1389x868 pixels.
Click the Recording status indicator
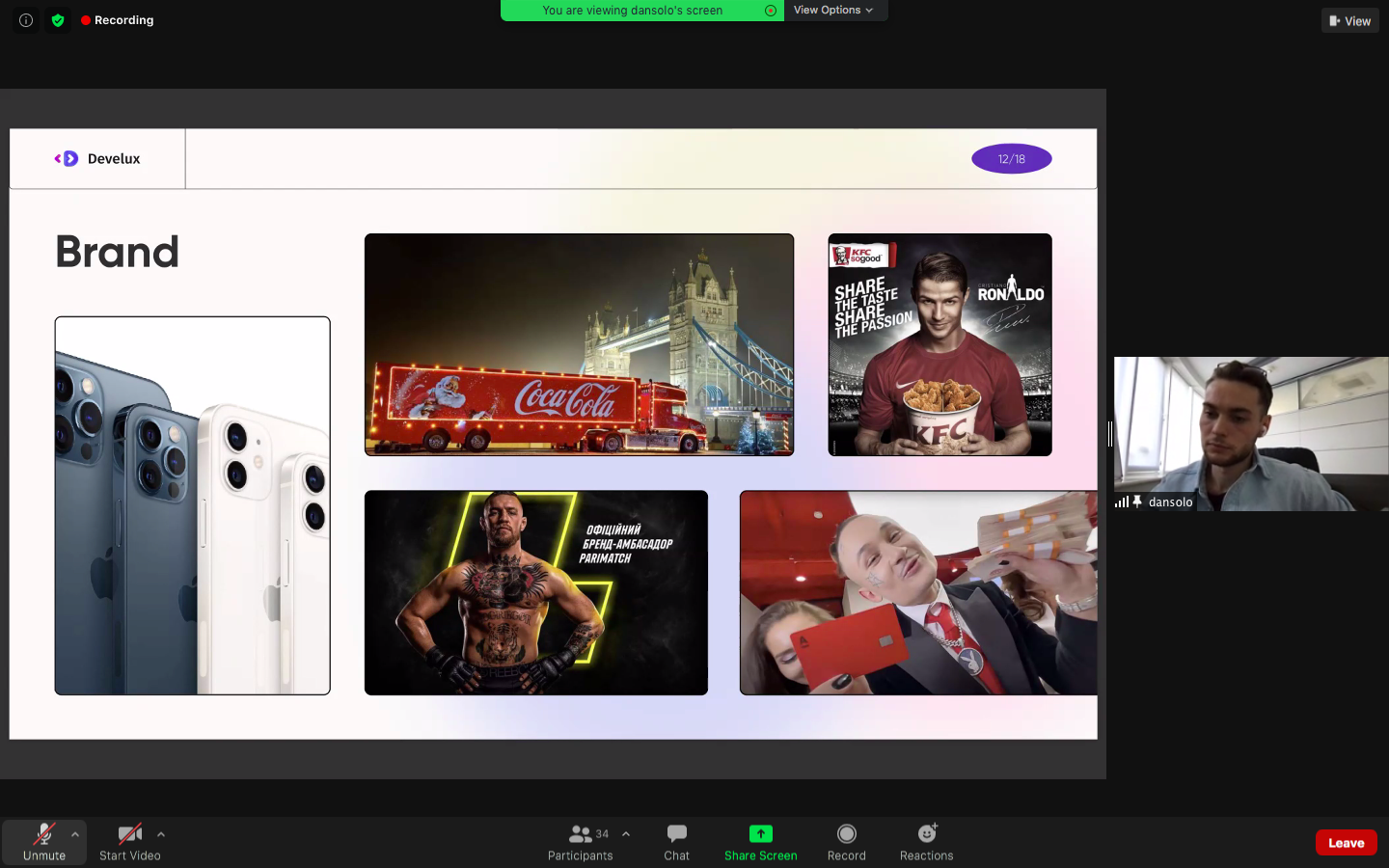(x=118, y=20)
